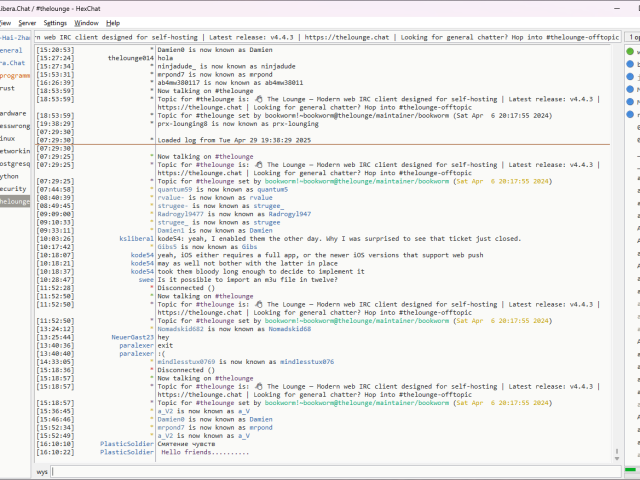Click the user count button above user list
This screenshot has height=480, width=640.
631,36
